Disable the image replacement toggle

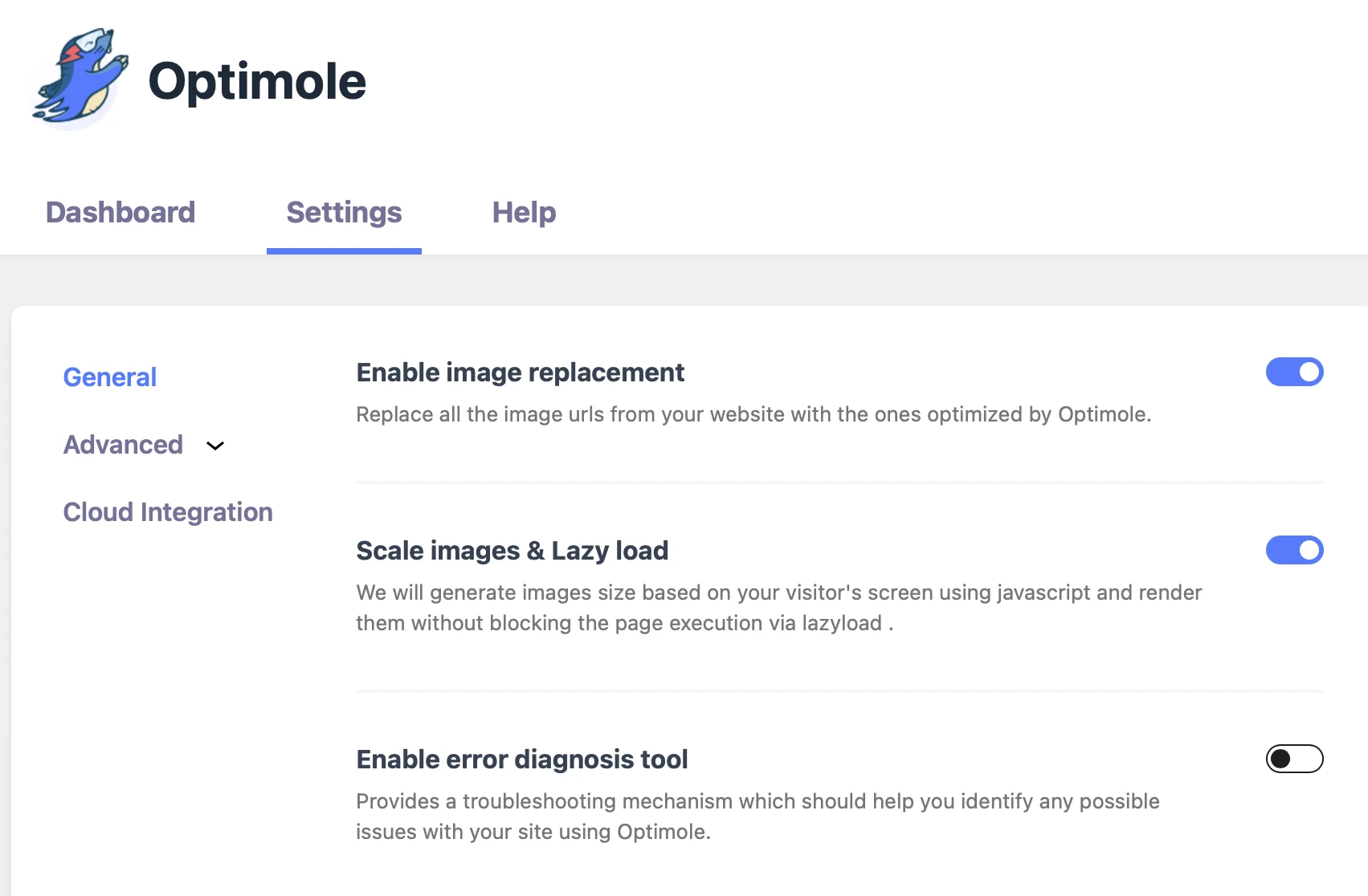click(x=1294, y=372)
